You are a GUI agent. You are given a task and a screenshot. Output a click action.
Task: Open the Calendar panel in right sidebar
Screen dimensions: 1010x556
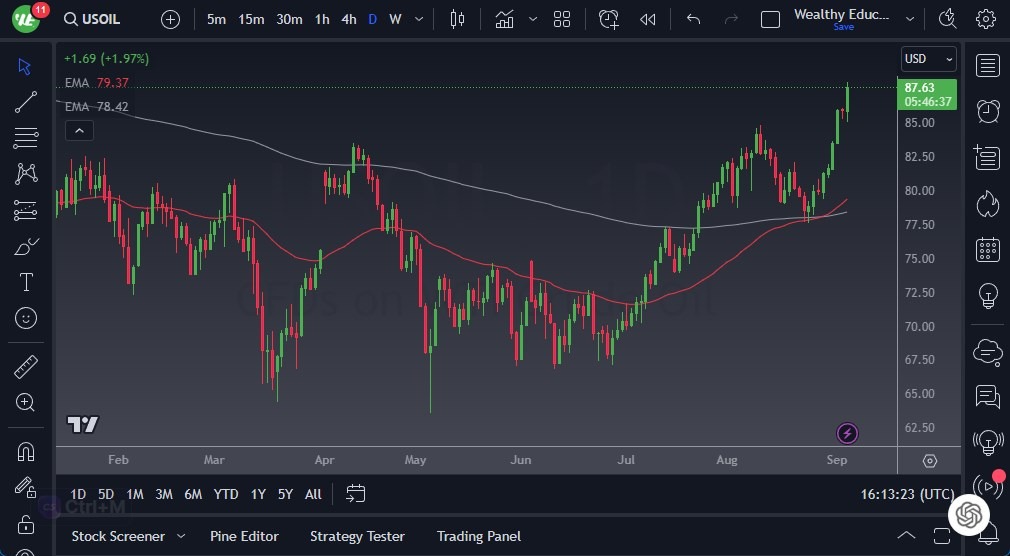click(988, 249)
